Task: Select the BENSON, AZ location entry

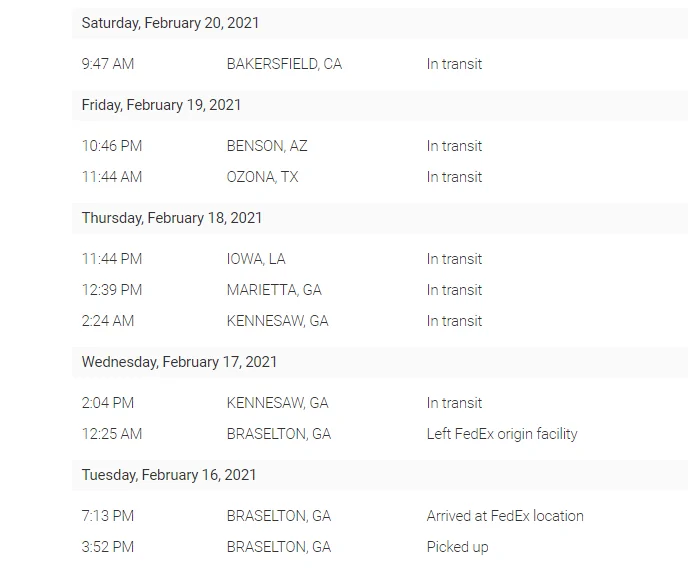Action: (x=267, y=146)
